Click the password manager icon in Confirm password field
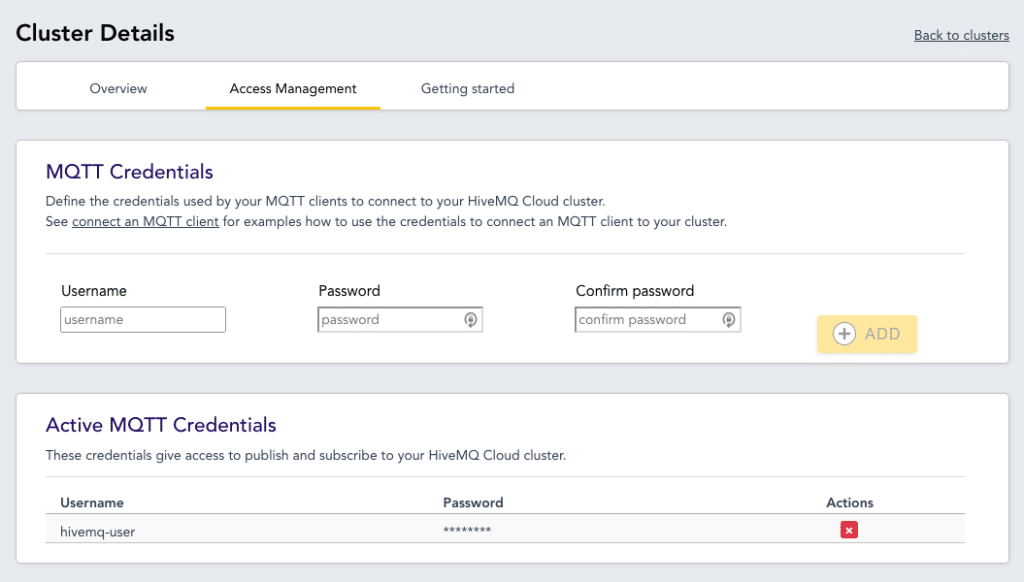1024x582 pixels. pyautogui.click(x=728, y=319)
